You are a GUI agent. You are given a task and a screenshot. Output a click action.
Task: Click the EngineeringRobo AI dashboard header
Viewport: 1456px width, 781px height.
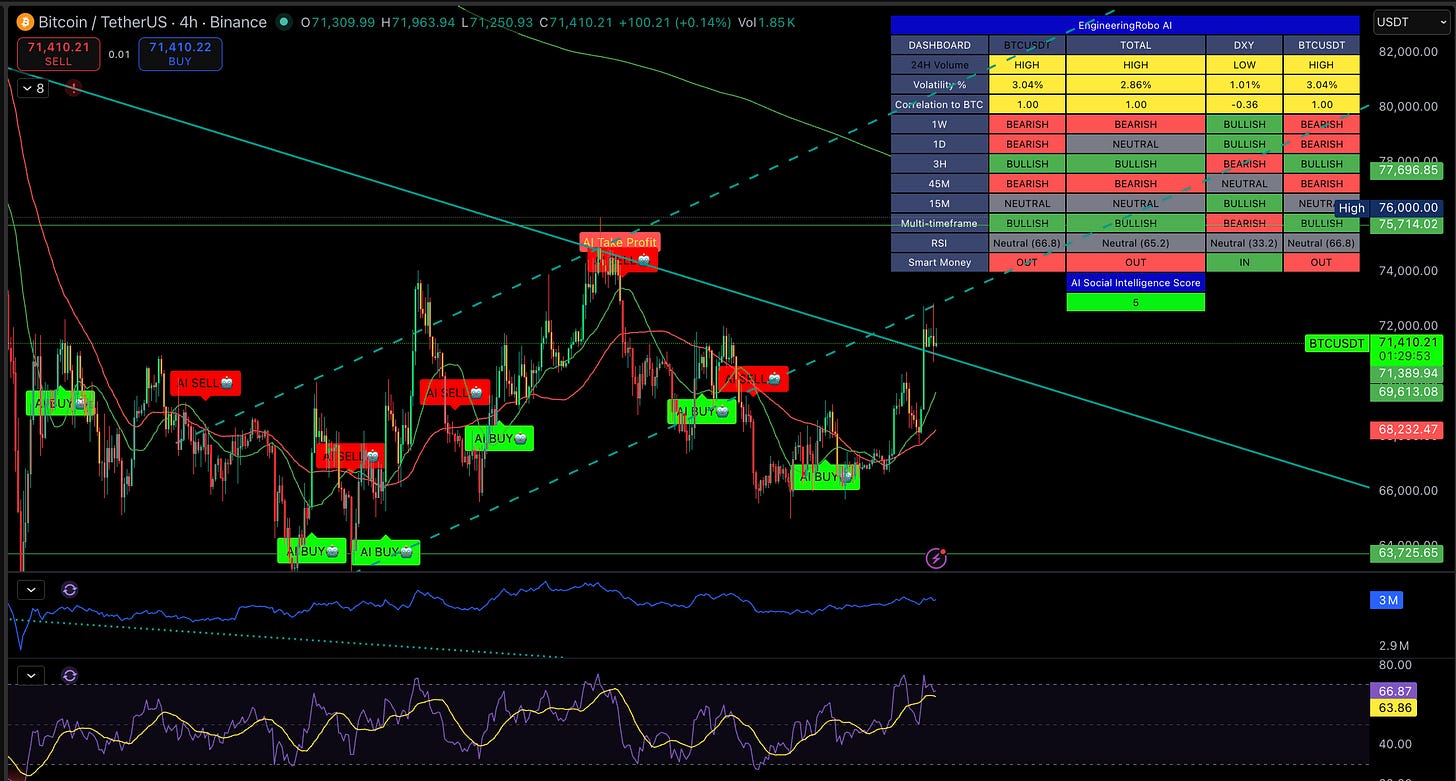(1125, 25)
